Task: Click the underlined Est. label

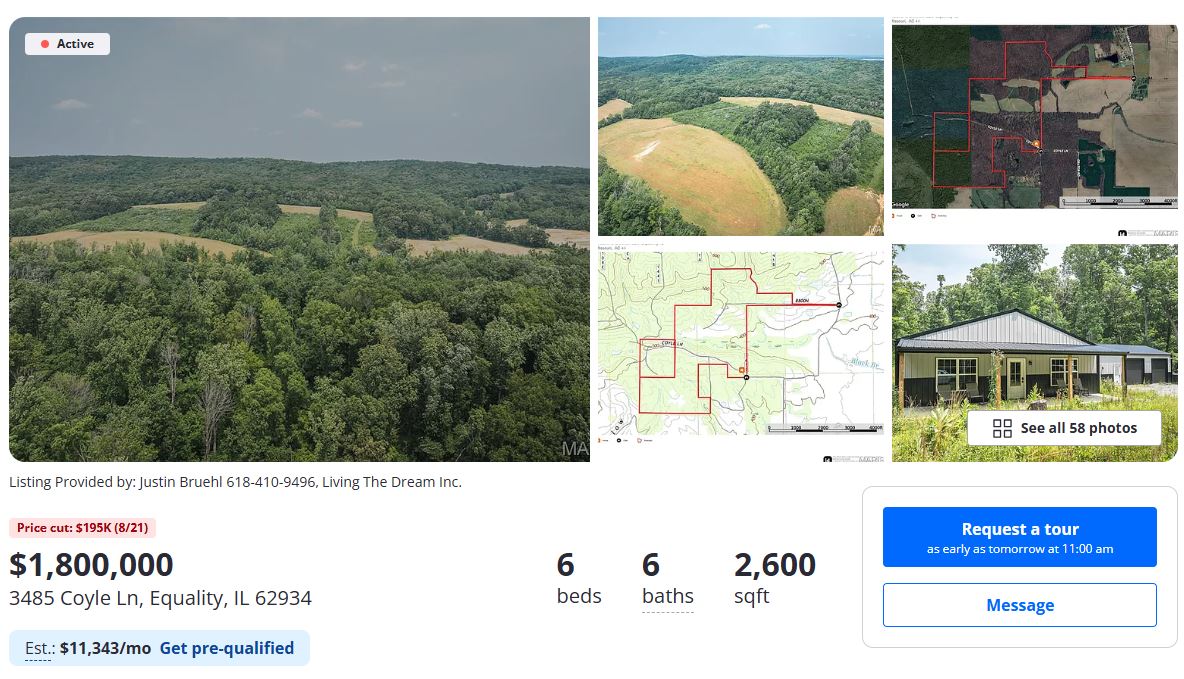Action: (38, 648)
